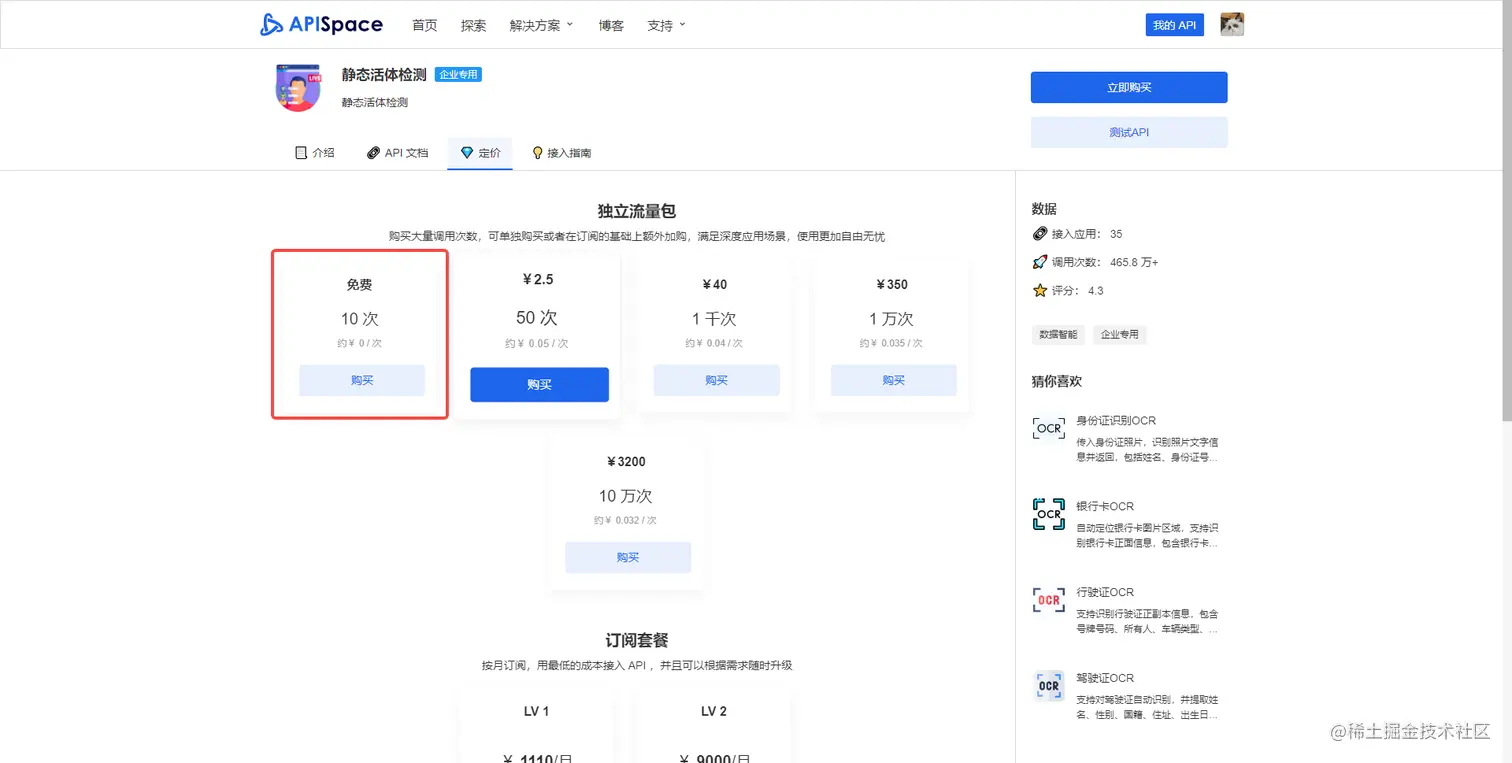The image size is (1512, 763).
Task: Click the 接入应用 35 value
Action: coord(1116,234)
